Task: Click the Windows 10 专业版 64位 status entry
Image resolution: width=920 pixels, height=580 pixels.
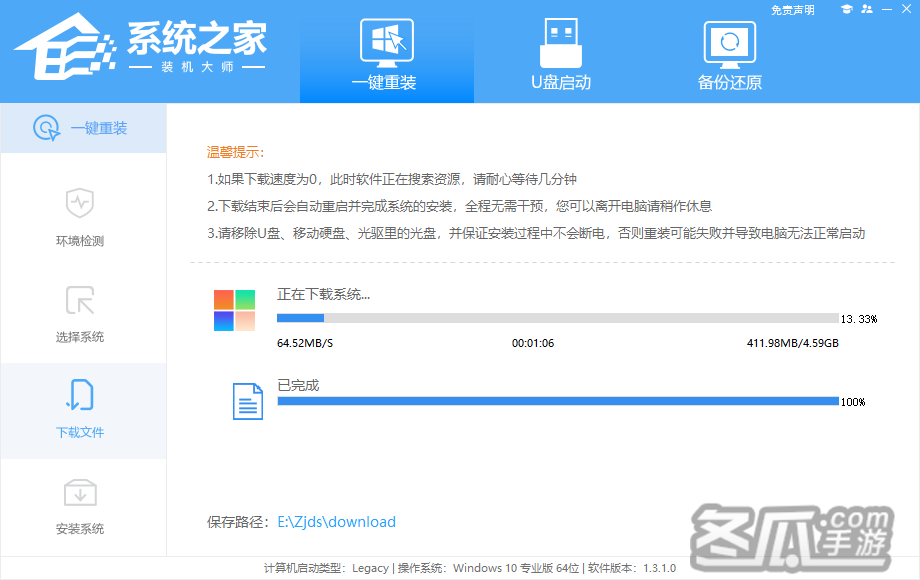Action: pos(488,568)
